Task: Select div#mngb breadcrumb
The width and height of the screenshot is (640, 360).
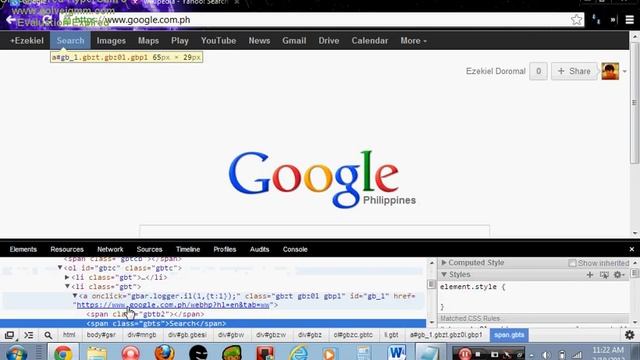Action: coord(142,335)
